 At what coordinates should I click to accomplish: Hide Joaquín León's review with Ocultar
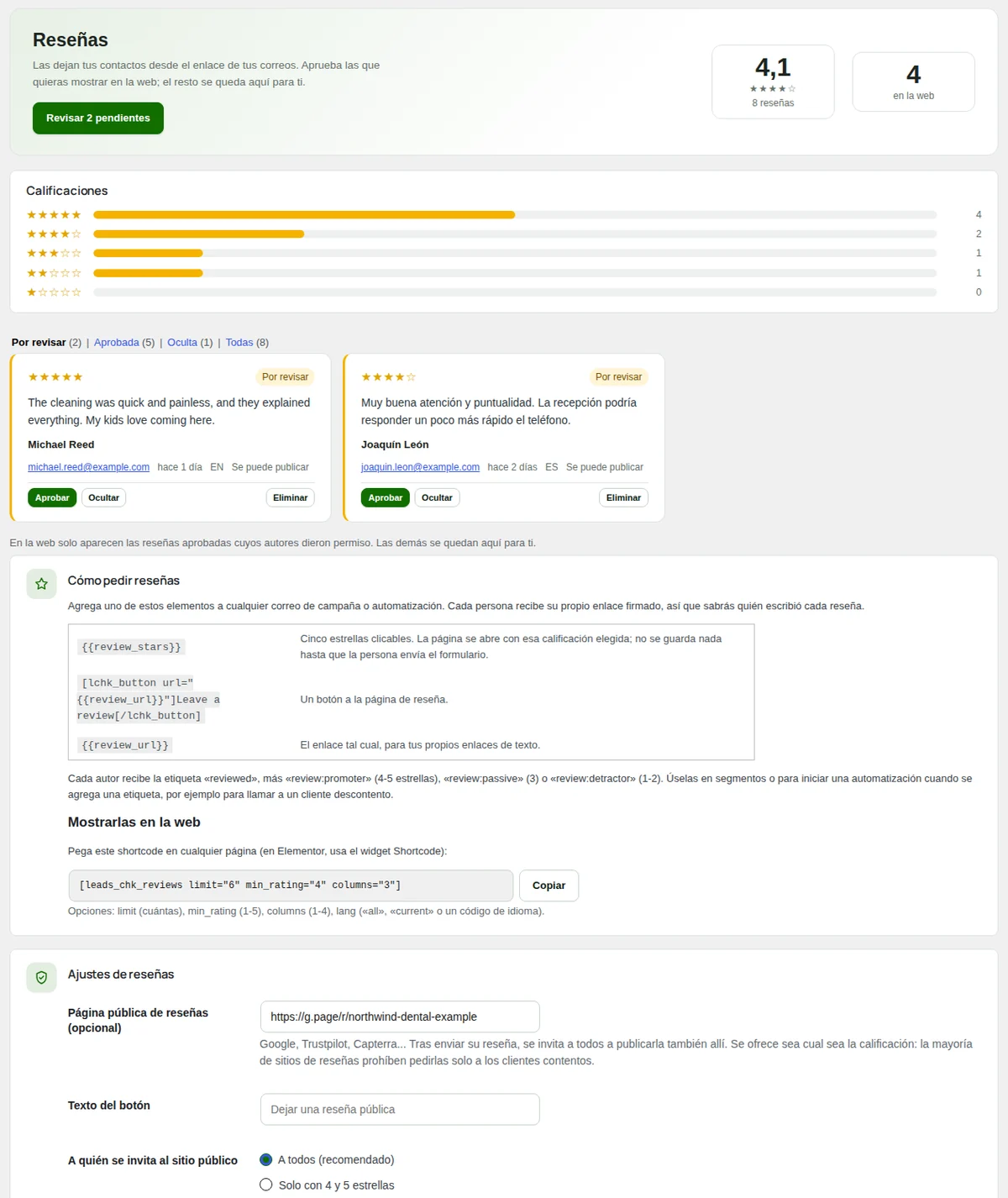pyautogui.click(x=437, y=498)
